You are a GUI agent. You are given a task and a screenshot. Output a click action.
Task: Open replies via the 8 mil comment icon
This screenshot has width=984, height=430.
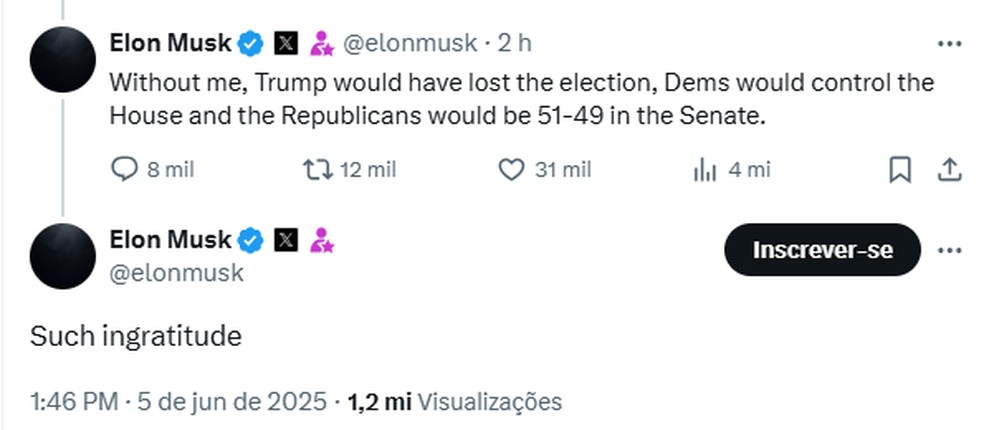(124, 169)
